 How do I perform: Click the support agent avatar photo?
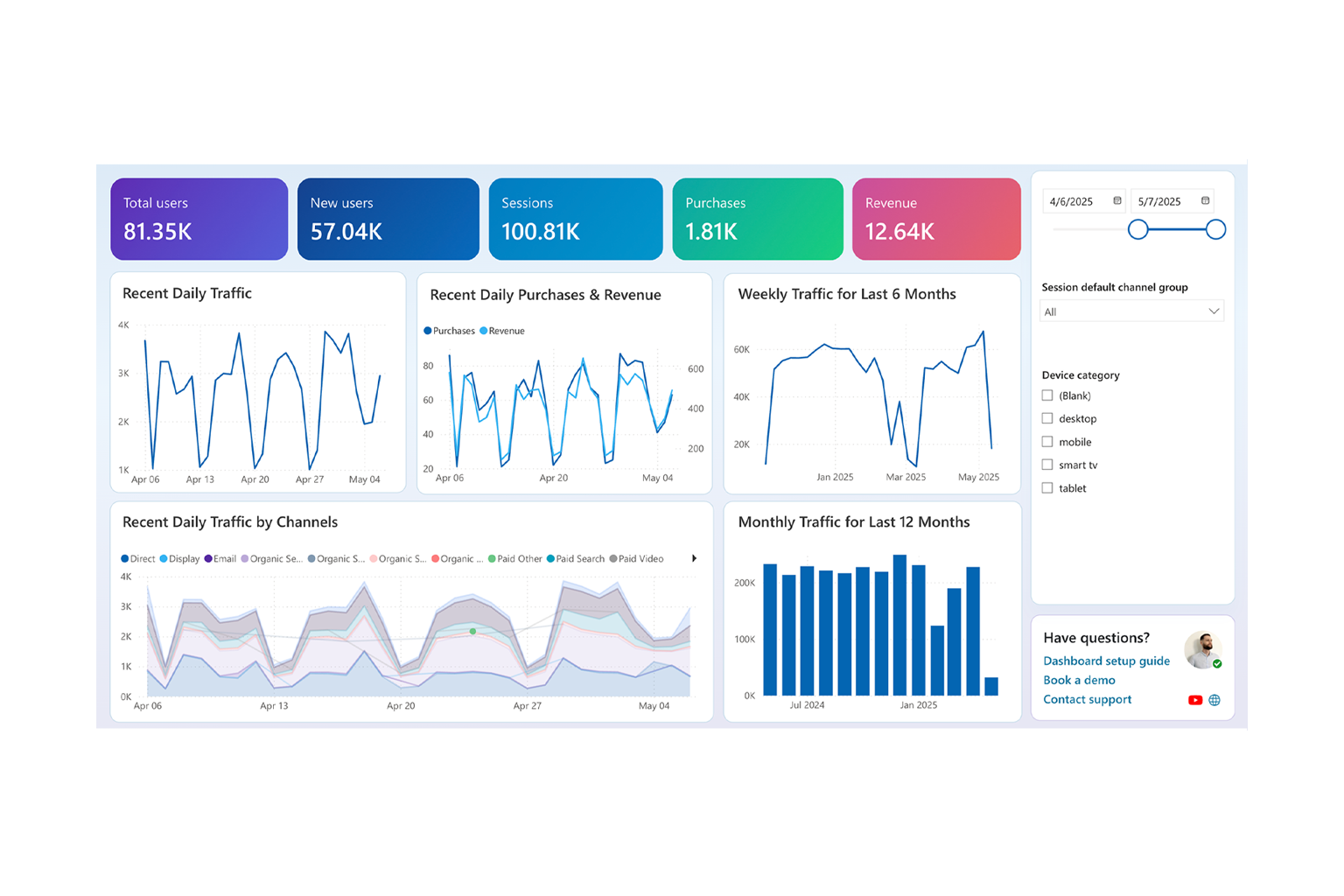coord(1205,650)
